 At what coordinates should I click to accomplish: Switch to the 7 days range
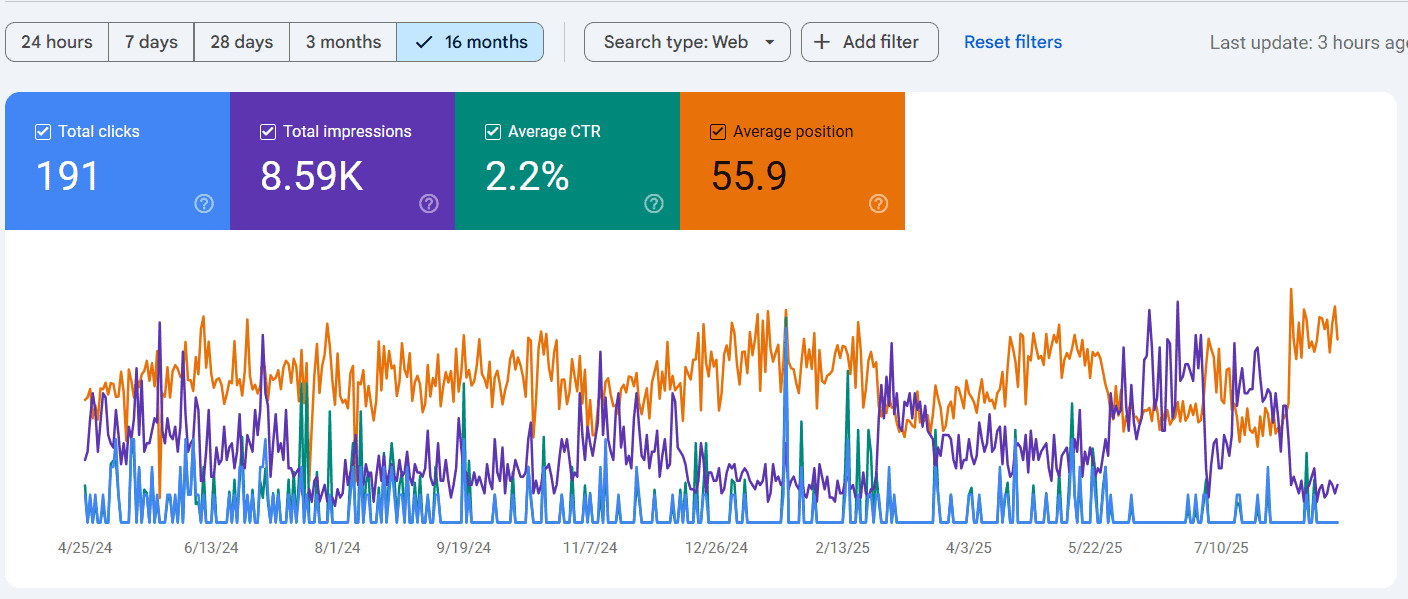(x=151, y=42)
